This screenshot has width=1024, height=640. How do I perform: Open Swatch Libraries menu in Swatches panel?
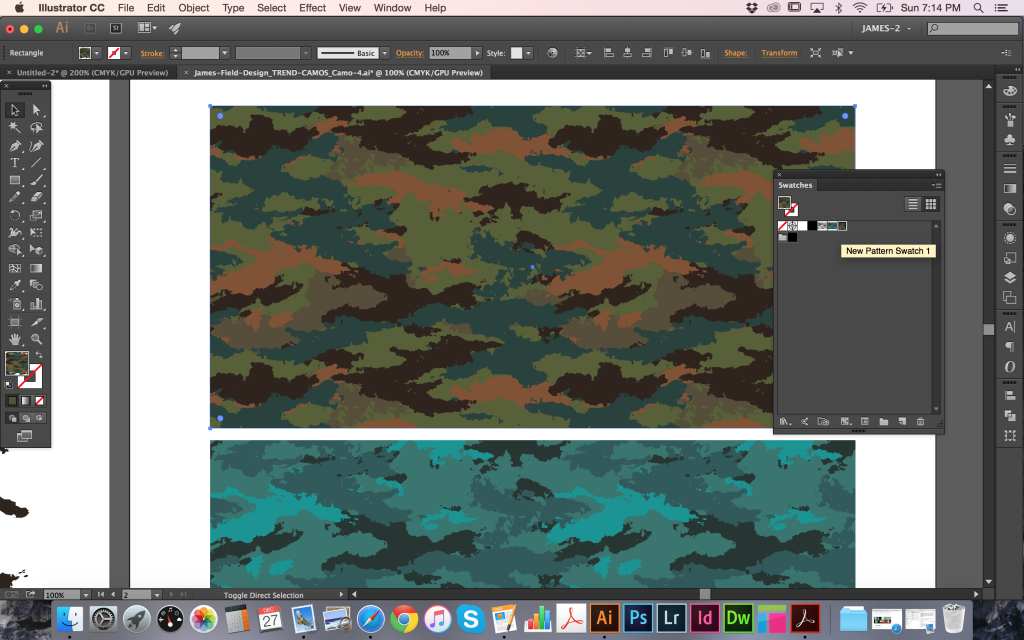coord(786,422)
